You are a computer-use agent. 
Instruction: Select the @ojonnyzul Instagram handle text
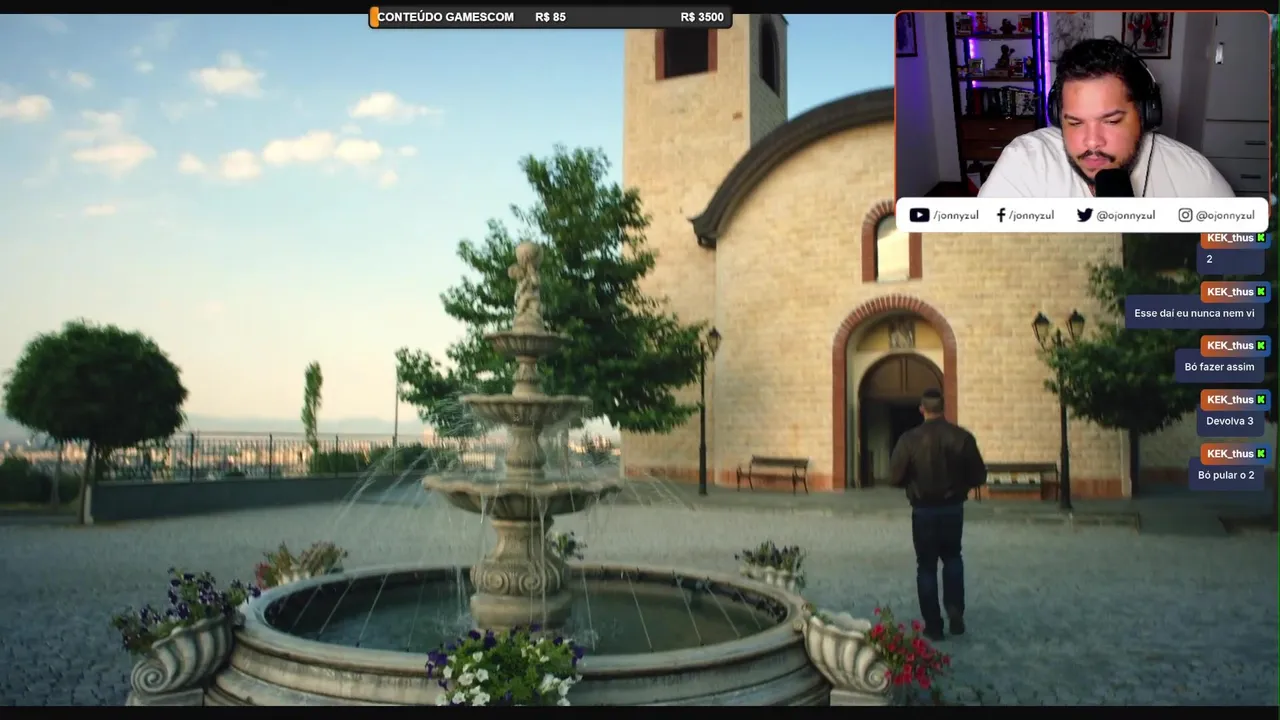[x=1225, y=216]
